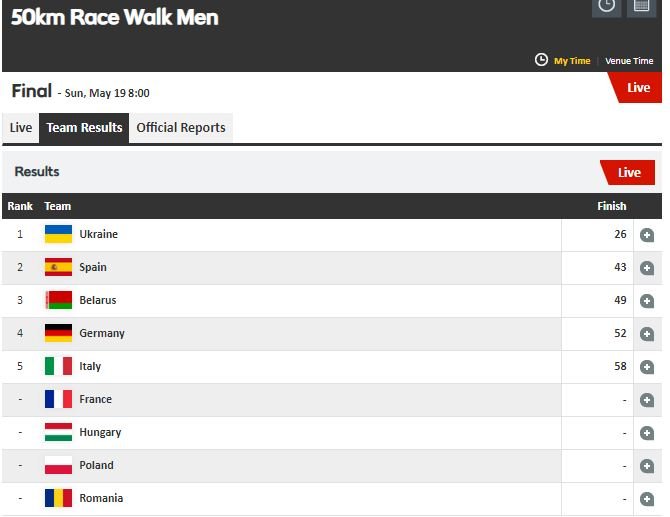
Task: Click the Ukraine flag icon
Action: (x=58, y=234)
